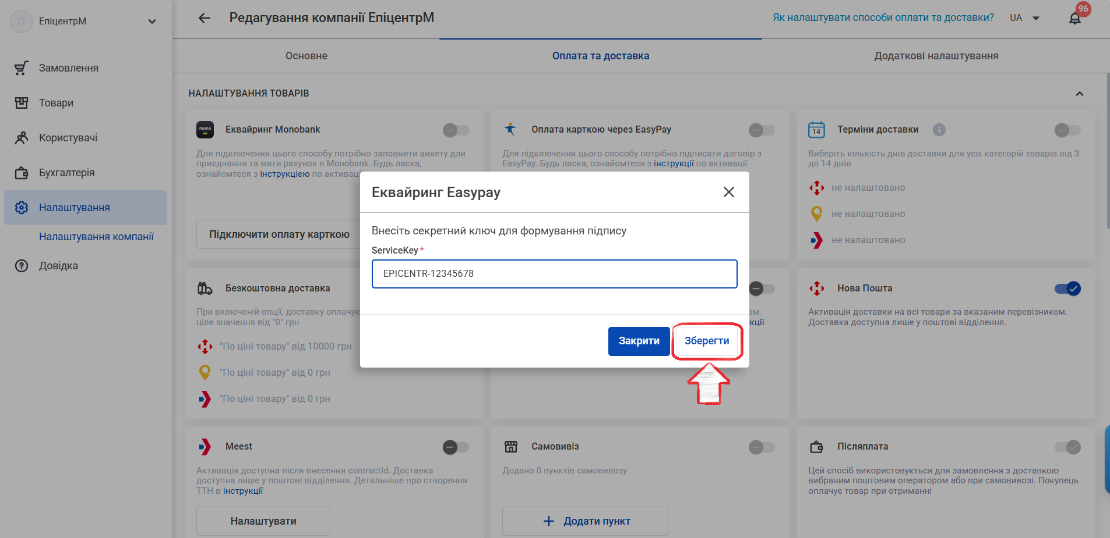Toggle the Самовивіз switch
Screen dimensions: 1110x538
[761, 447]
